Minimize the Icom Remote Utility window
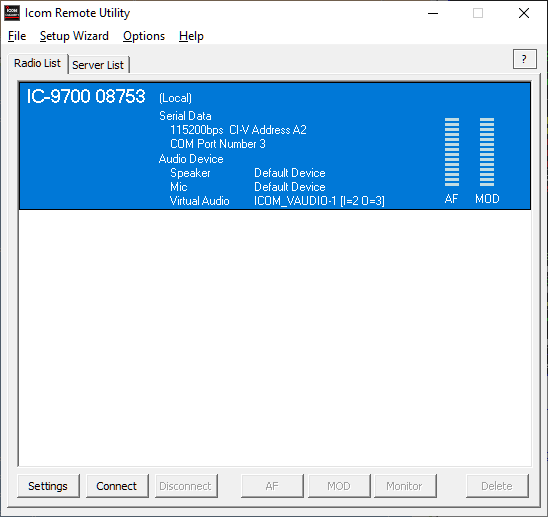 433,13
